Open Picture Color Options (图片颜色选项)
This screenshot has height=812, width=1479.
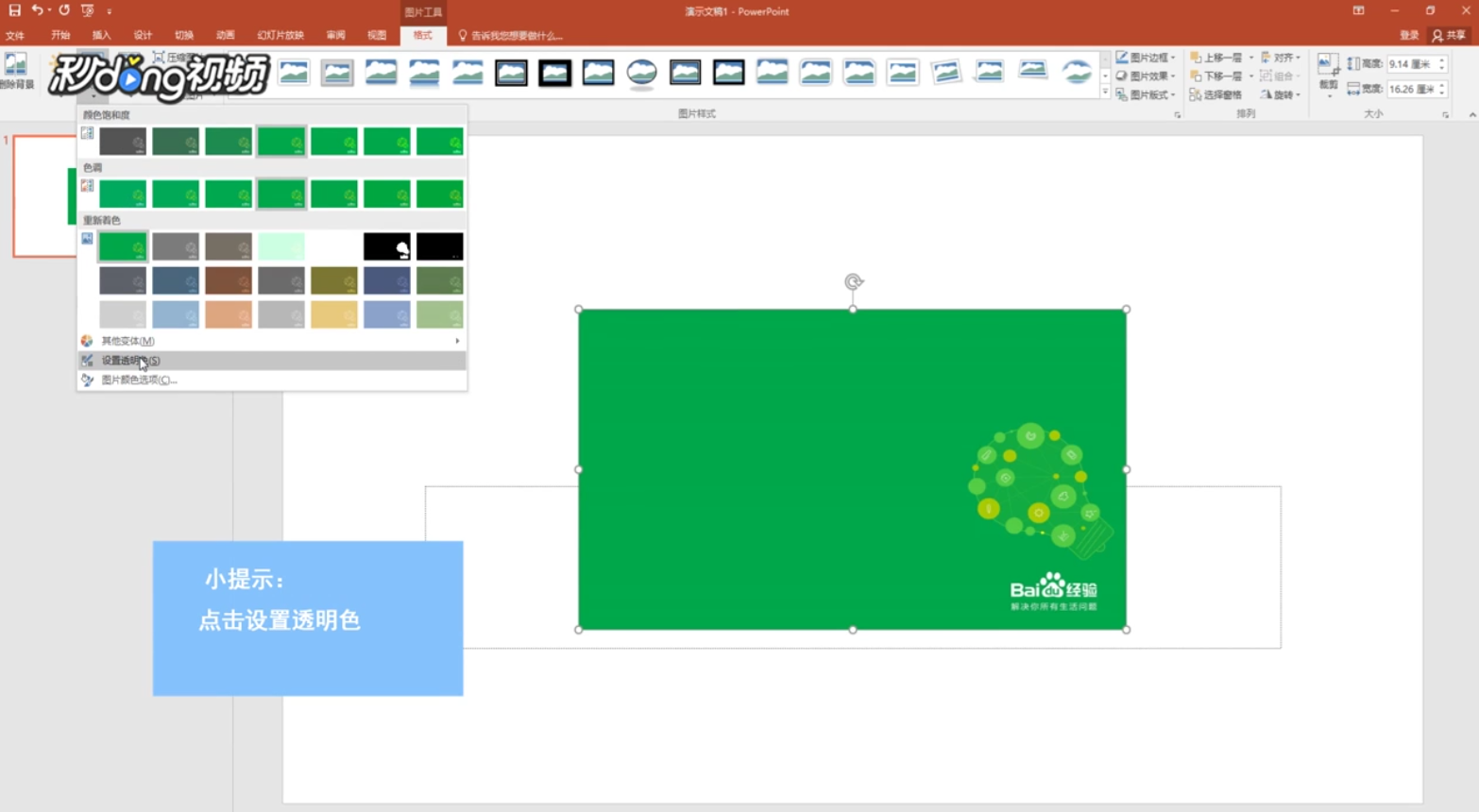click(x=272, y=380)
